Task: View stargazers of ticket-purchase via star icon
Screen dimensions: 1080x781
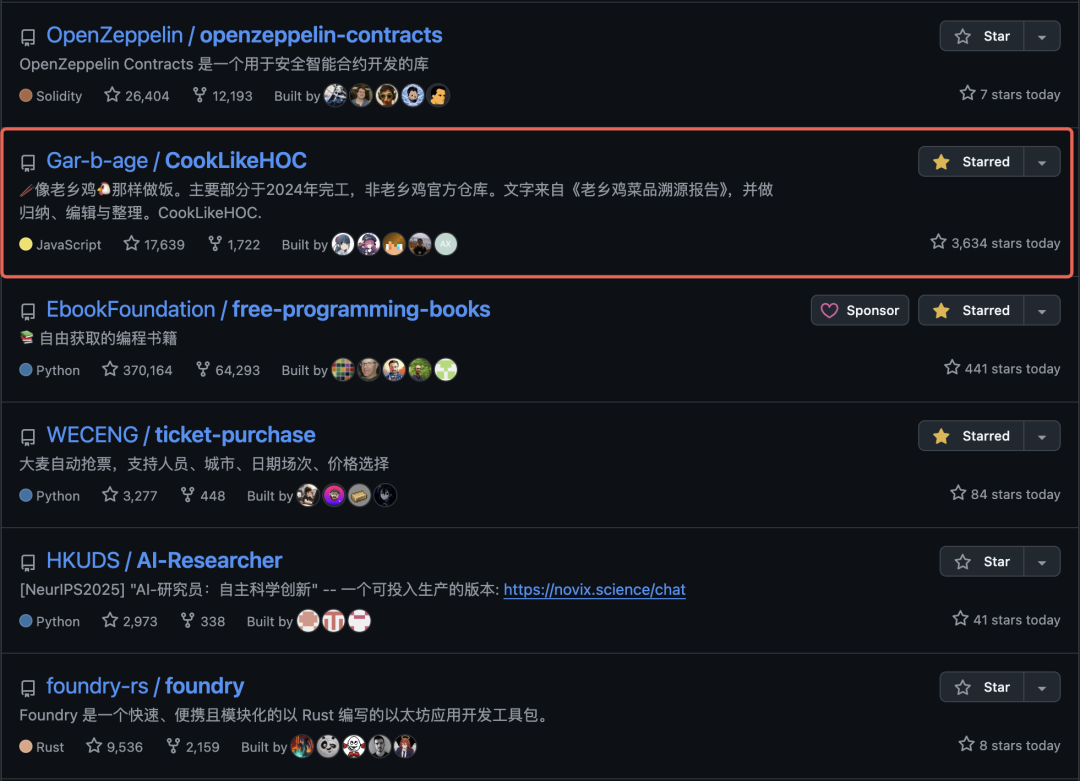Action: point(110,495)
